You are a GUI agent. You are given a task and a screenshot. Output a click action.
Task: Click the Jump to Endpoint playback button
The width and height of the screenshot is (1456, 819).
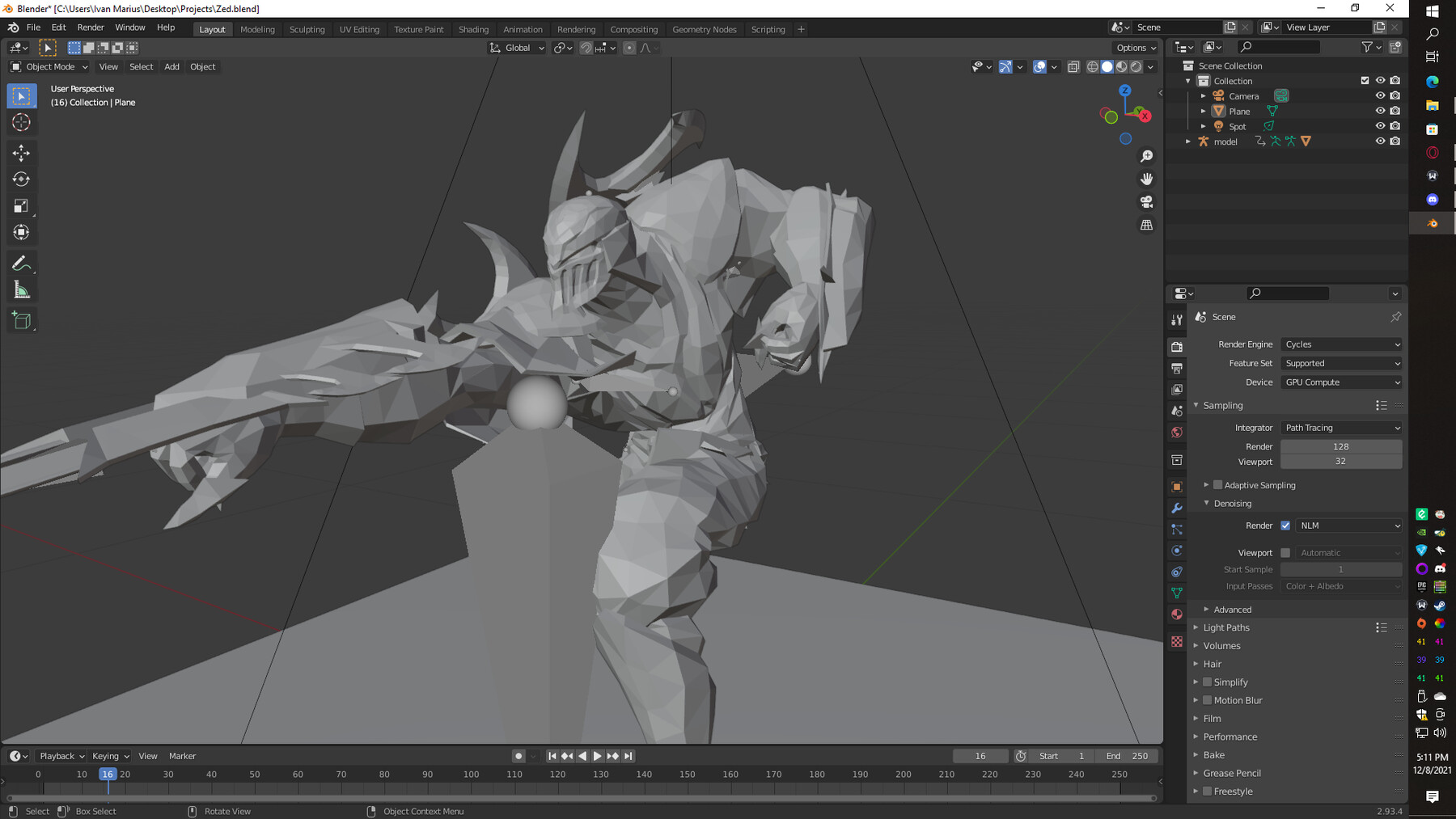[629, 756]
